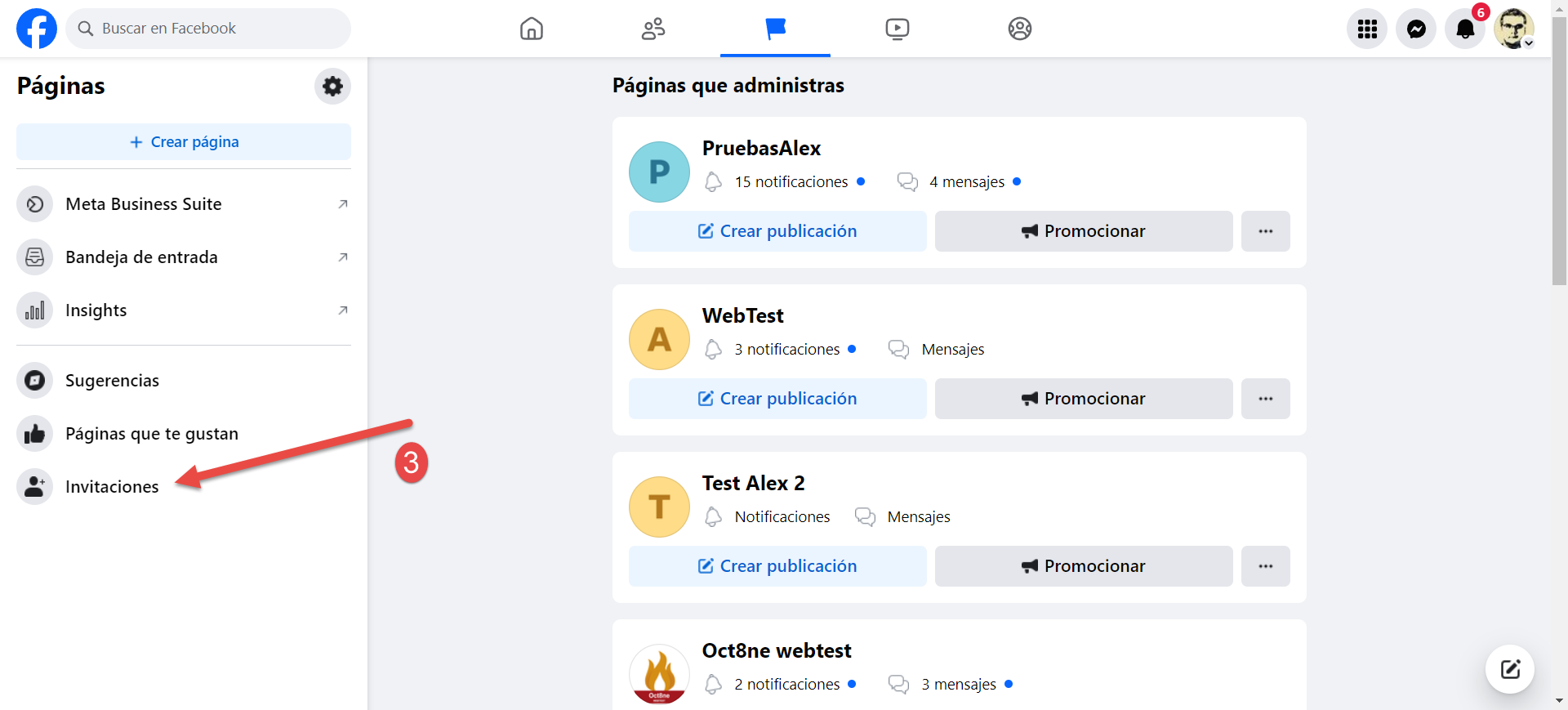Open more options for PruebasAlex page
1568x710 pixels.
coord(1265,231)
